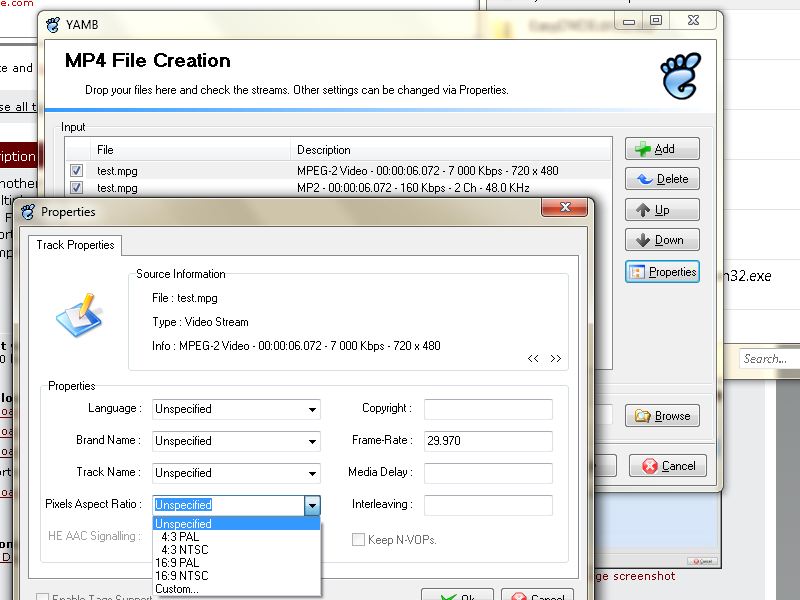800x600 pixels.
Task: Click Browse button for output file
Action: pos(662,416)
